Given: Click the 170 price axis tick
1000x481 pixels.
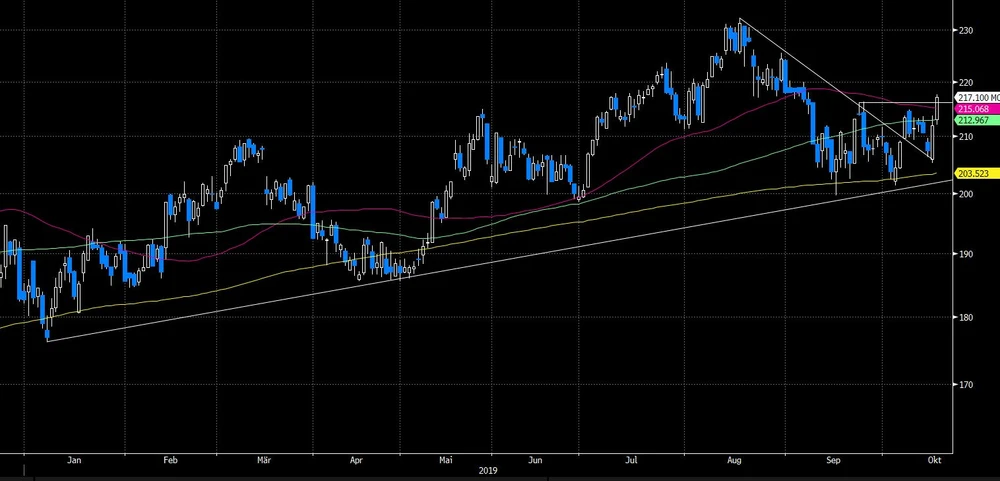Looking at the screenshot, I should (x=964, y=384).
